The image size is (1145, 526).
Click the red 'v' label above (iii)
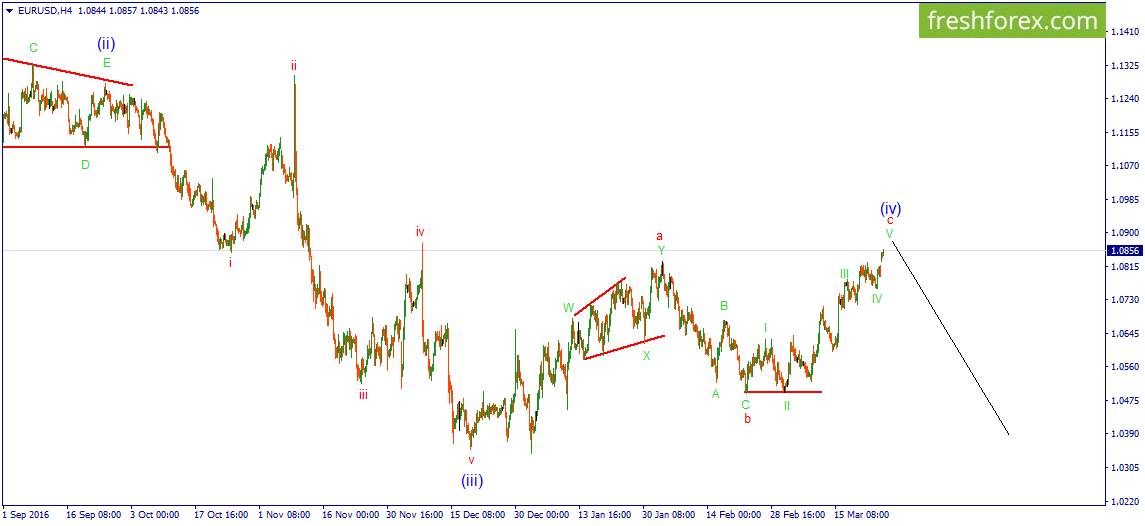coord(471,460)
